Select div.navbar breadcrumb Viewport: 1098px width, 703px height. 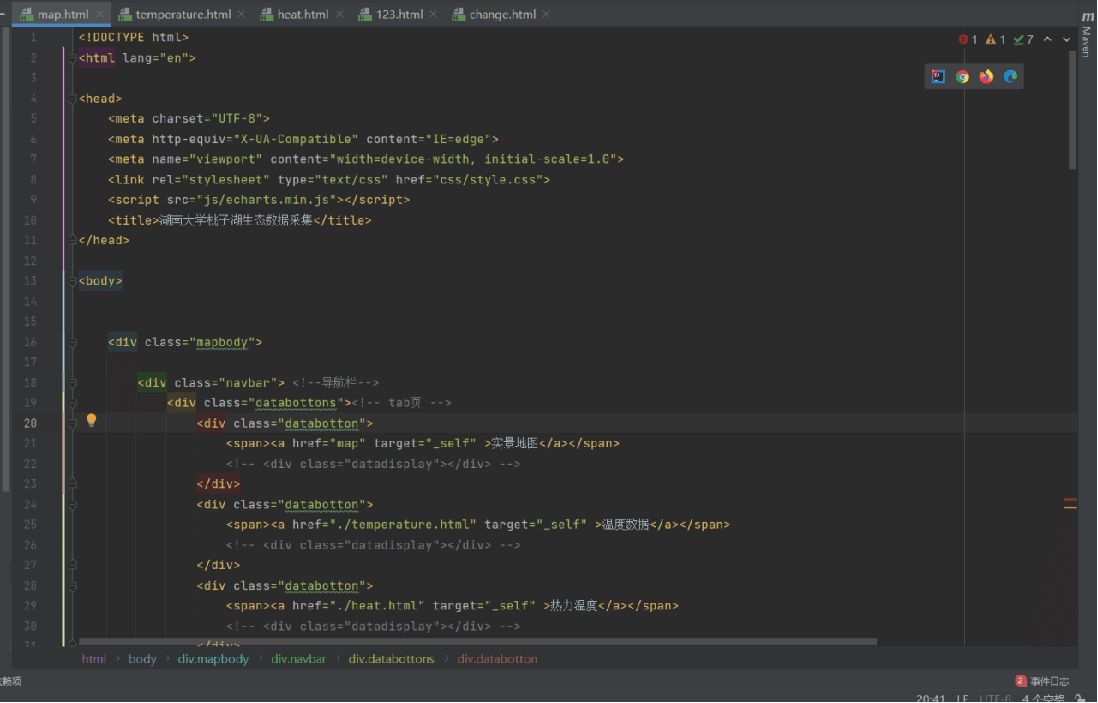298,659
